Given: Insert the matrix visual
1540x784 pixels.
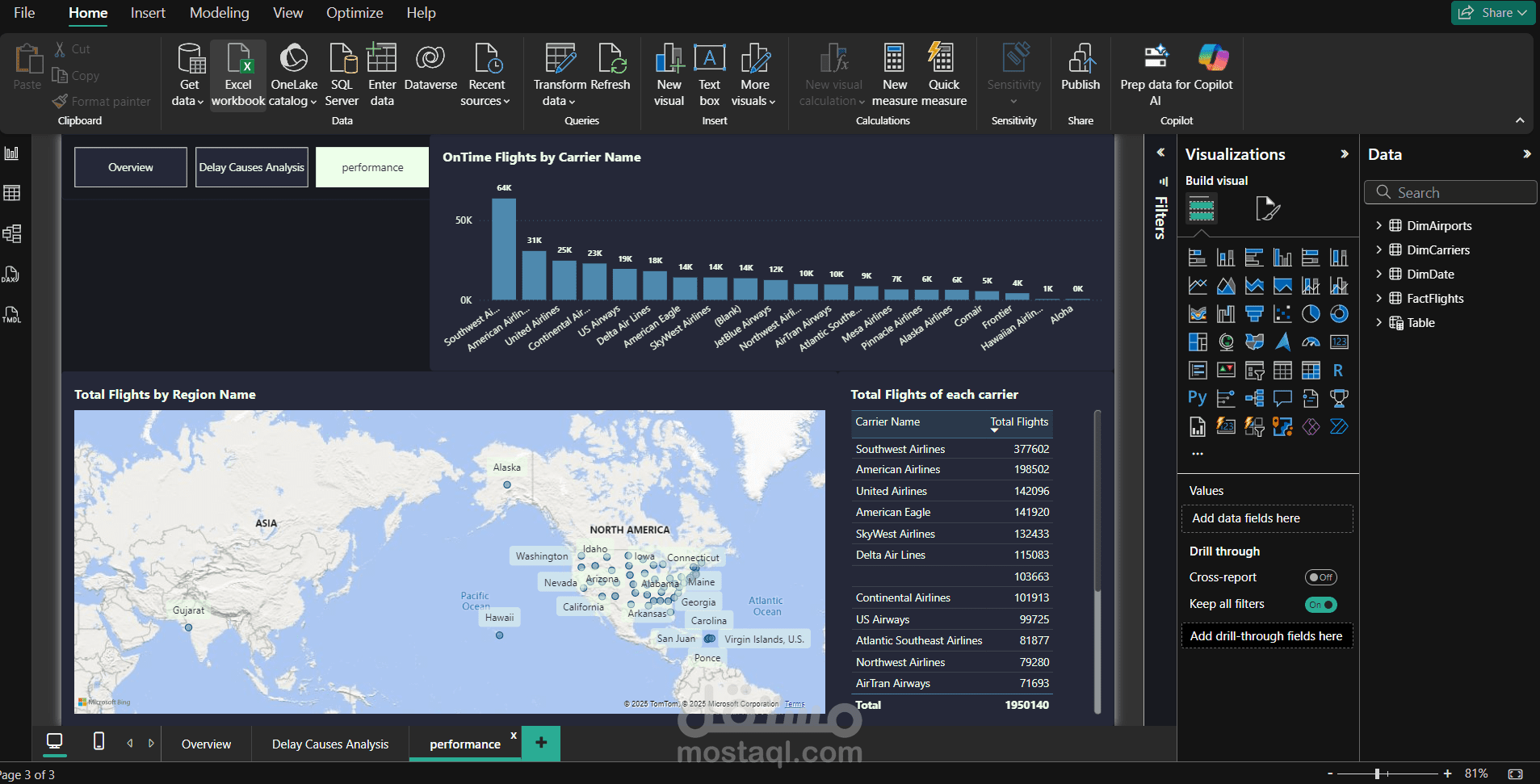Looking at the screenshot, I should click(1311, 371).
